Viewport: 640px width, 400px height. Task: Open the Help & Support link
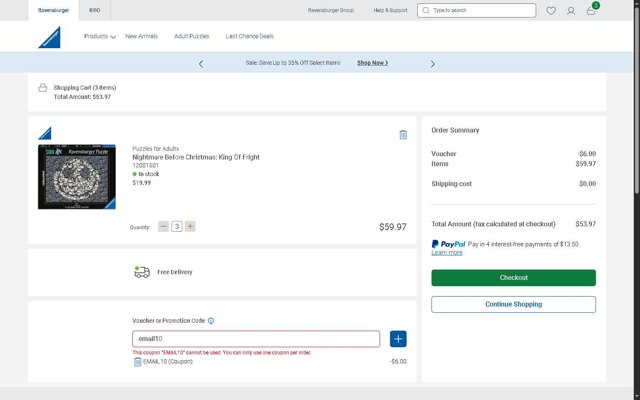pyautogui.click(x=390, y=11)
